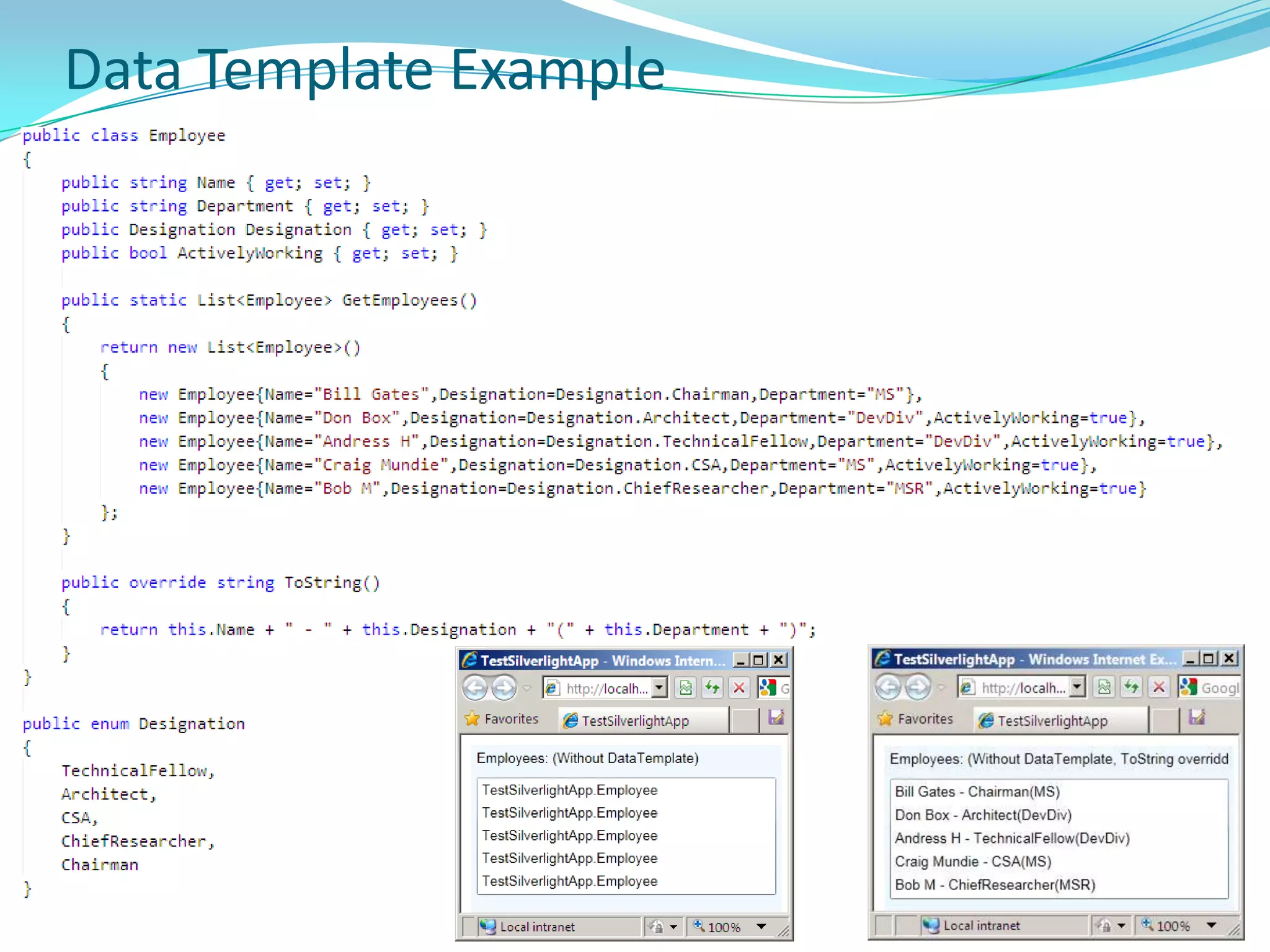Click Local intranet zone icon in left browser

(x=488, y=927)
